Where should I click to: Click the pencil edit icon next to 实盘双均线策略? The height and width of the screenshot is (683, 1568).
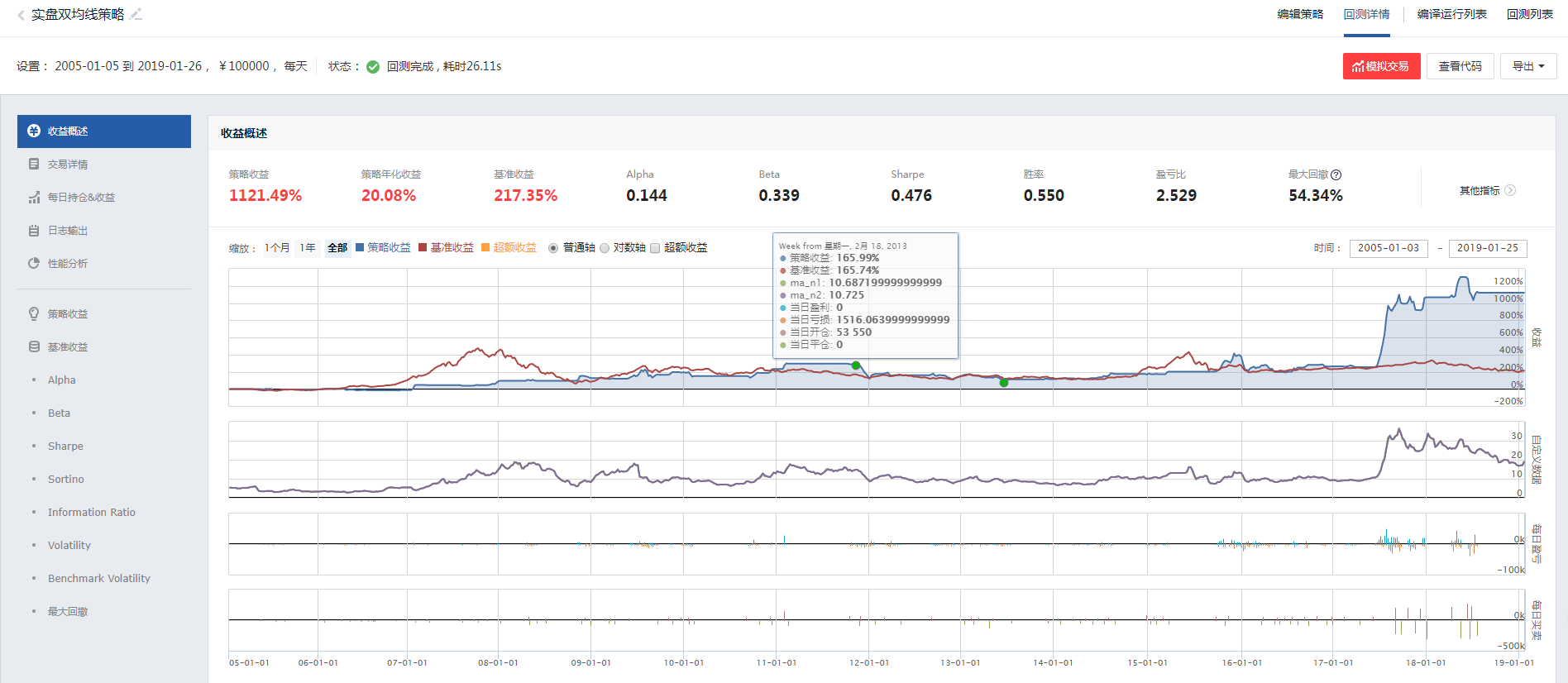[136, 14]
